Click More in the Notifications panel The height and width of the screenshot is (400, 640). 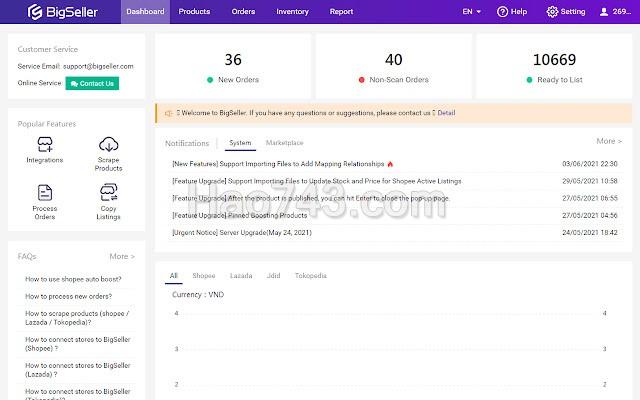[x=609, y=141]
